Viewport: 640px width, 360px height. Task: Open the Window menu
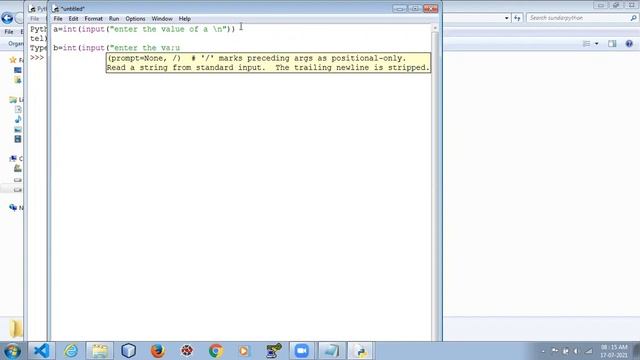click(162, 19)
